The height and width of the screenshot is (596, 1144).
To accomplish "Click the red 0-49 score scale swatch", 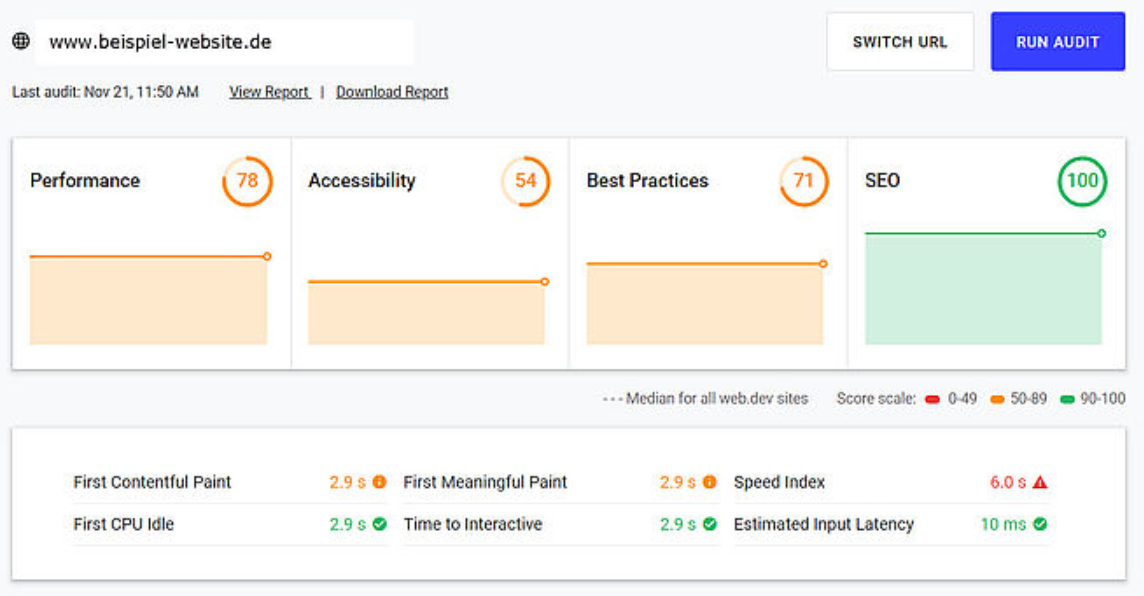I will tap(932, 399).
